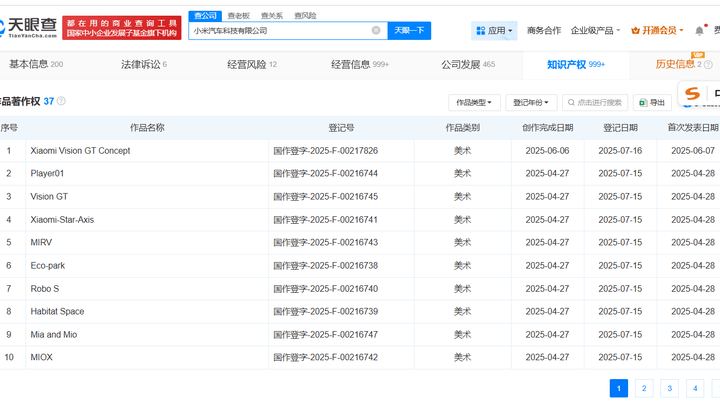Select the Xiaomi-Star-Axis work name

62,219
